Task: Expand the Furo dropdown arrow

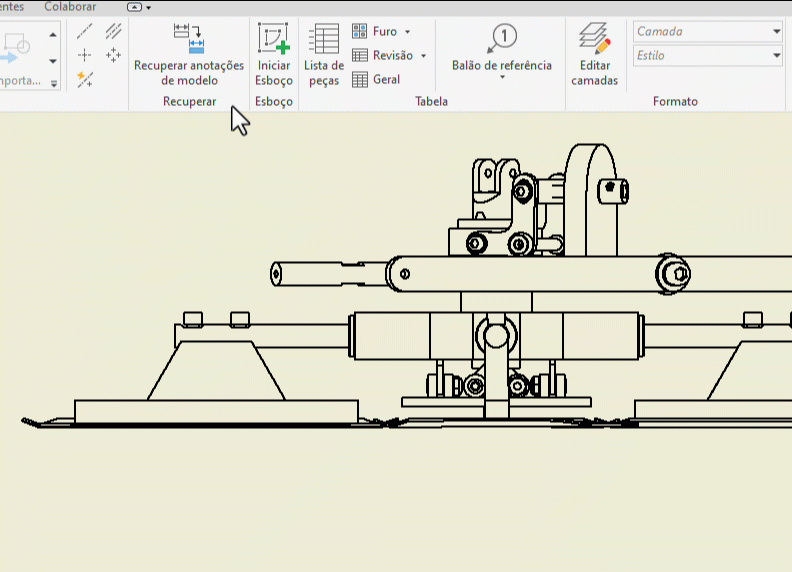Action: [x=408, y=32]
